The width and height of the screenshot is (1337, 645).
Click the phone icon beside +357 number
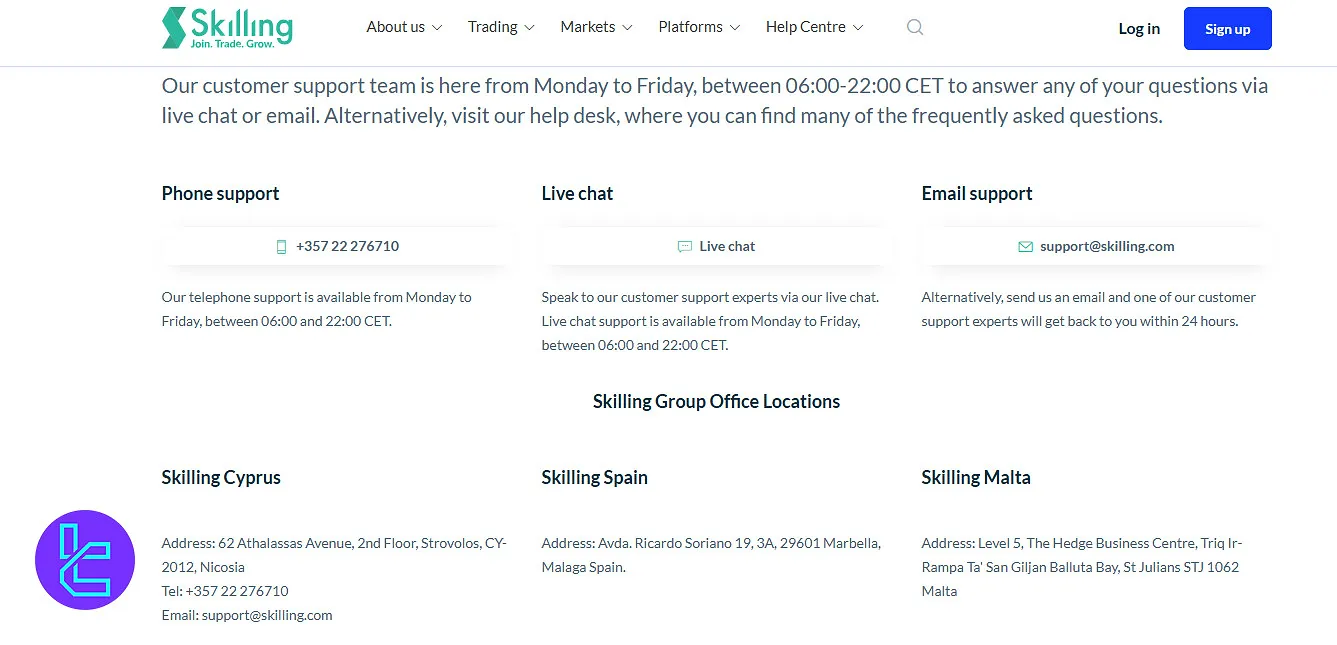click(282, 247)
